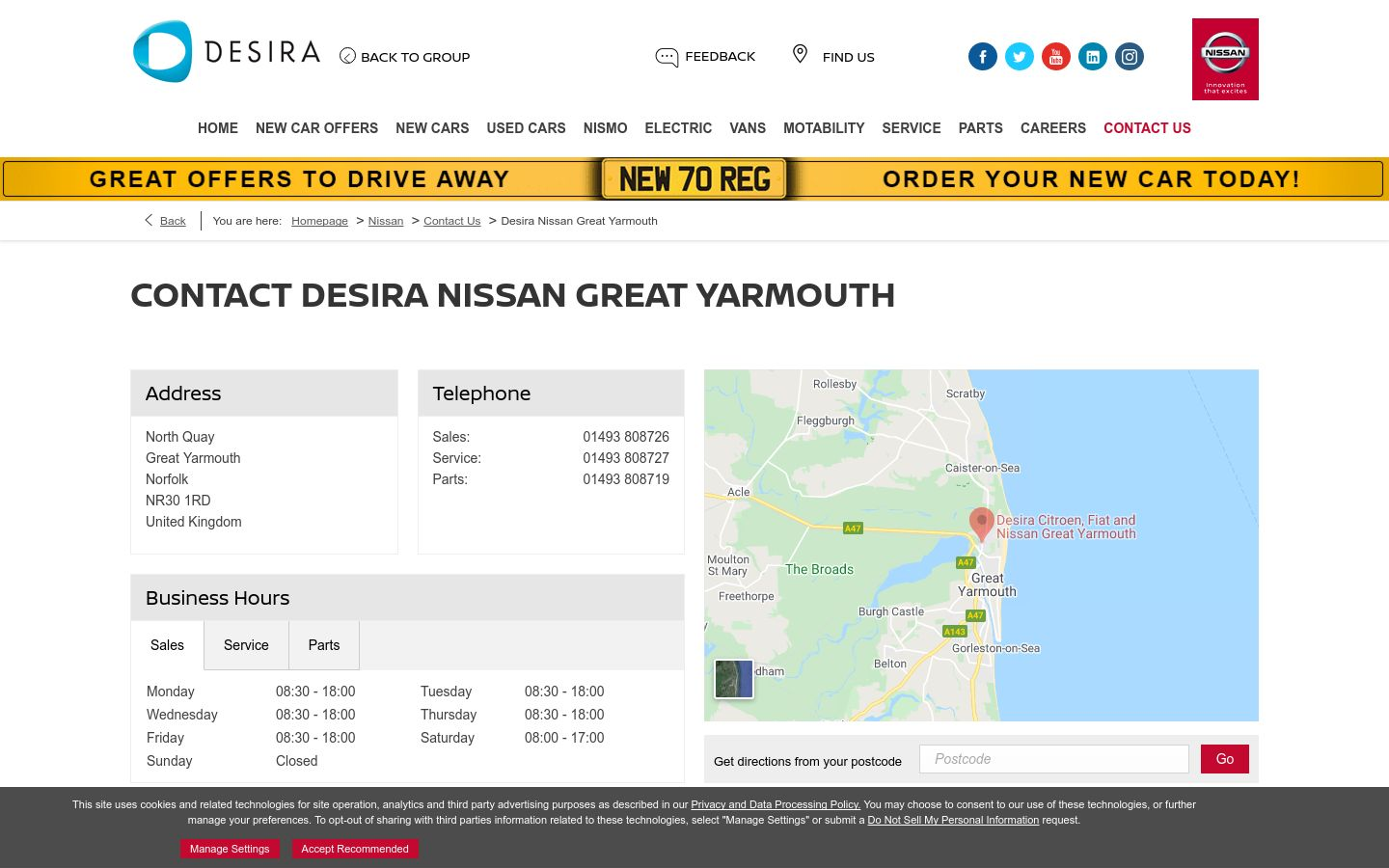1389x868 pixels.
Task: Select the Parts business hours tab
Action: pyautogui.click(x=324, y=645)
